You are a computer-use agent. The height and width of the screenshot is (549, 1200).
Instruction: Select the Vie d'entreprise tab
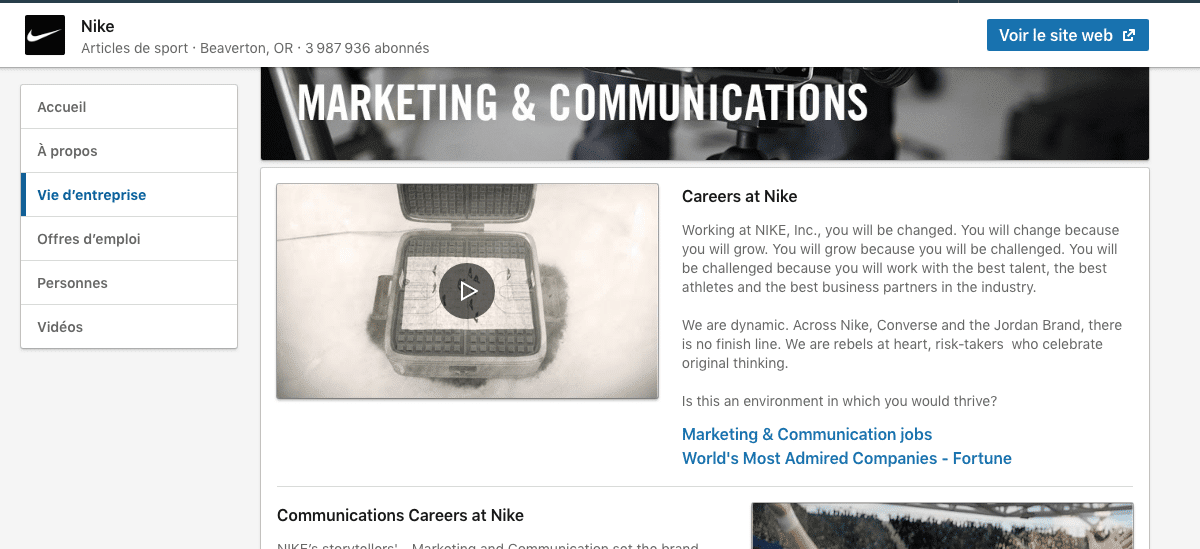[x=129, y=195]
